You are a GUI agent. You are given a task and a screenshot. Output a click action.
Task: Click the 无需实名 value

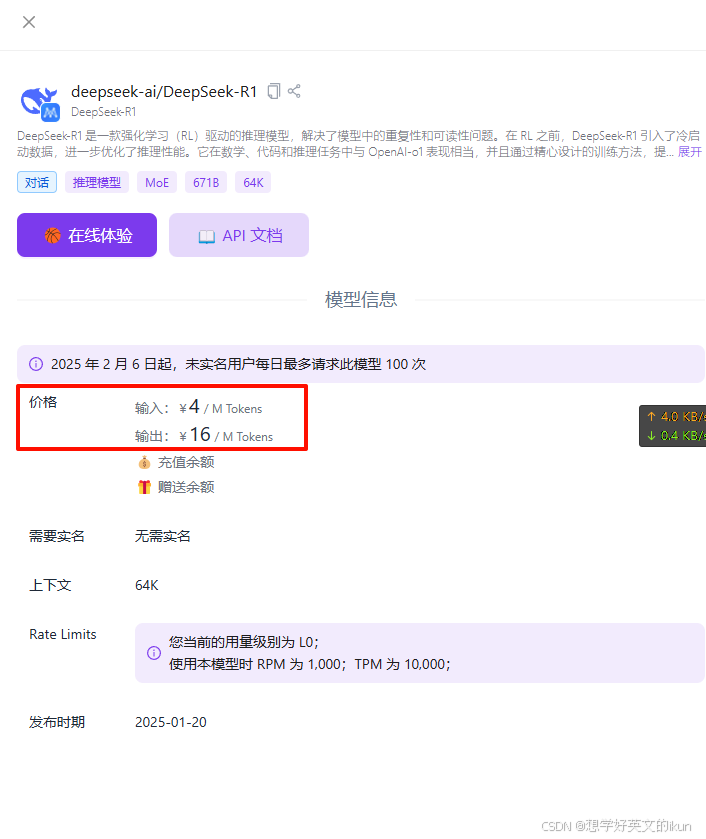point(163,536)
